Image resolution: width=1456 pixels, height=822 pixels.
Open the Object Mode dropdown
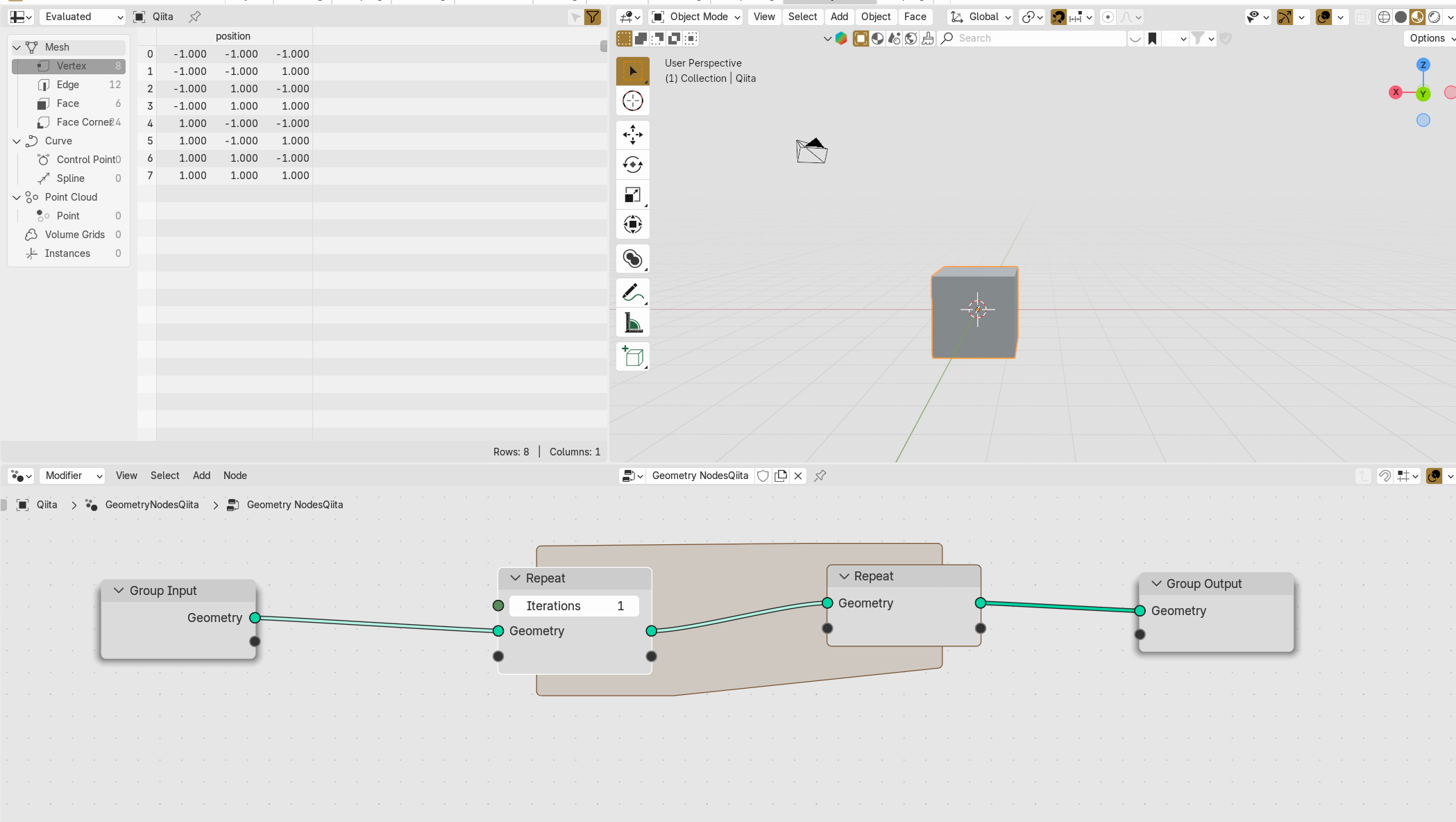697,17
